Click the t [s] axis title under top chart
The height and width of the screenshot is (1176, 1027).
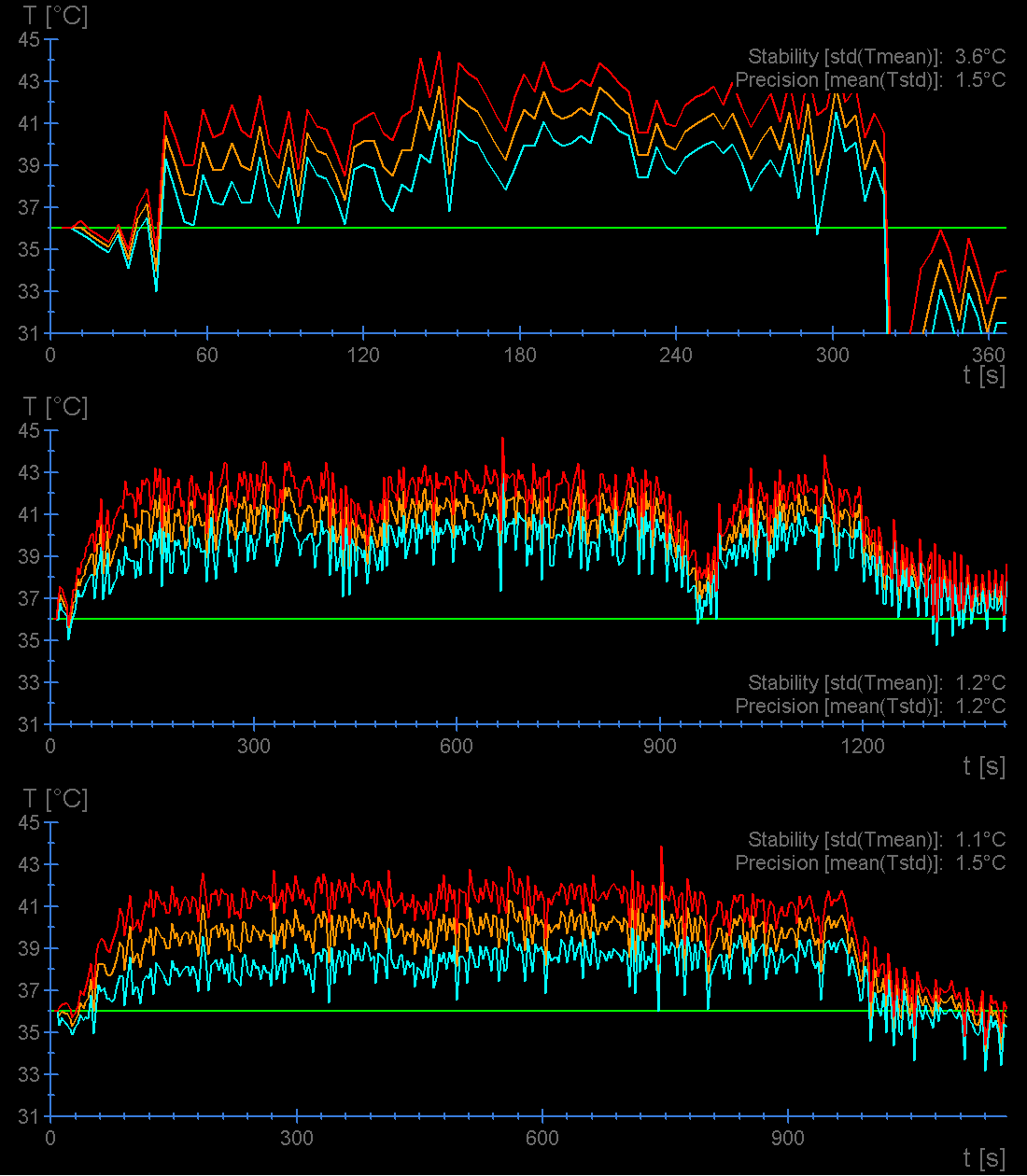[984, 375]
